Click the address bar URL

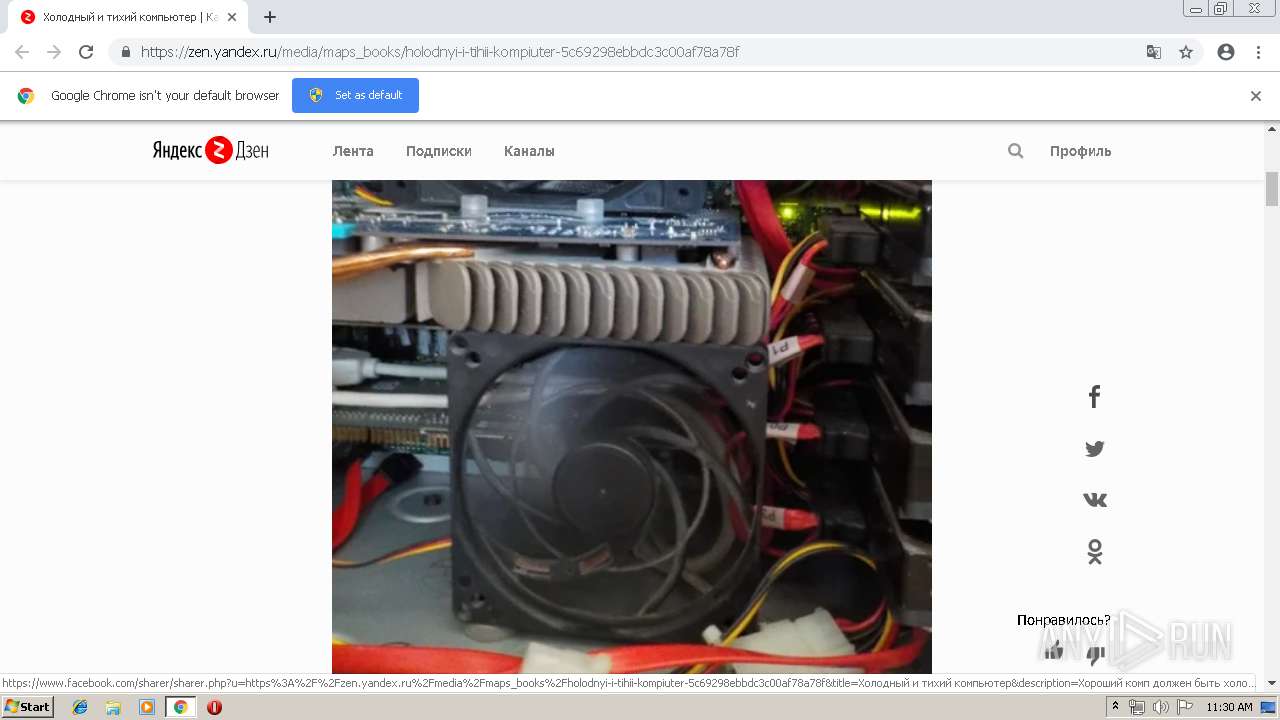pyautogui.click(x=440, y=52)
